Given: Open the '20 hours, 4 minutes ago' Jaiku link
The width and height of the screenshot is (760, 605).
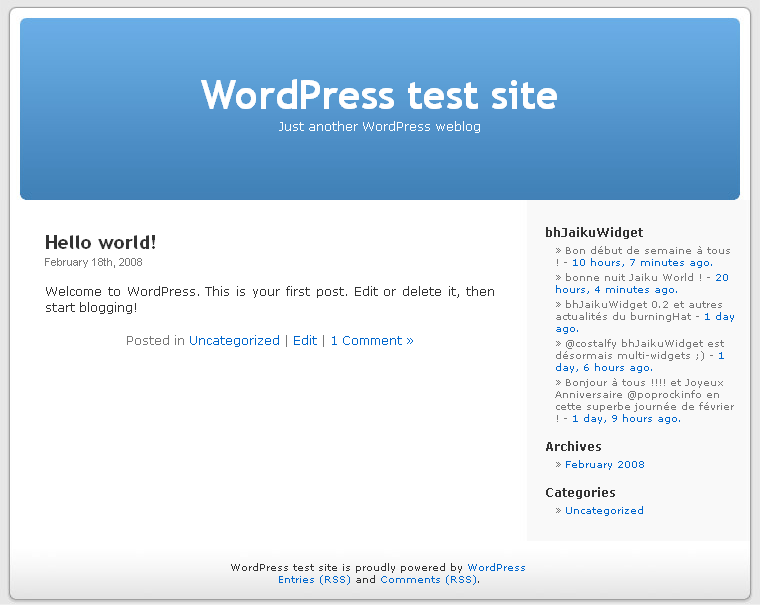Looking at the screenshot, I should click(642, 283).
